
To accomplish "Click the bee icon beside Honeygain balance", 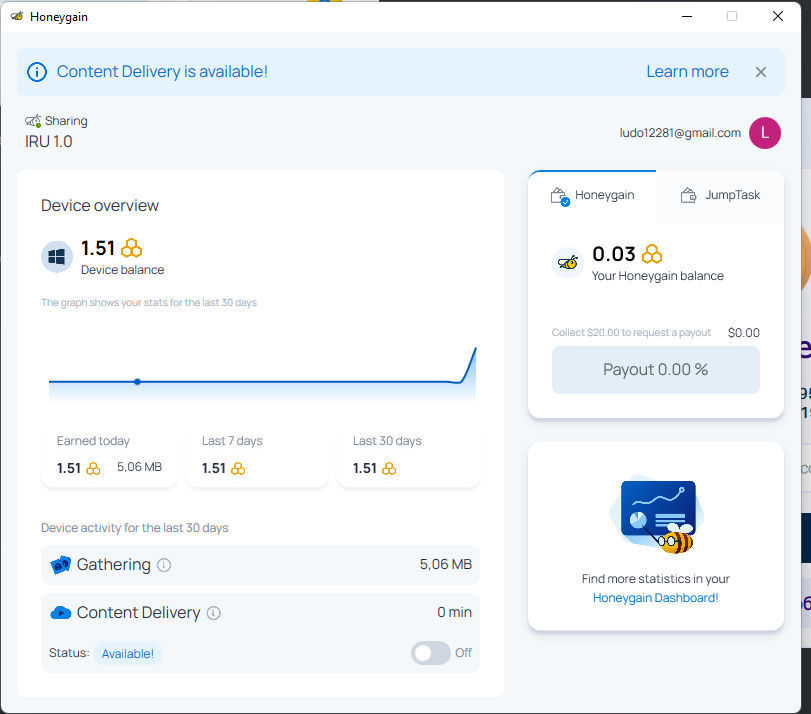I will tap(567, 262).
